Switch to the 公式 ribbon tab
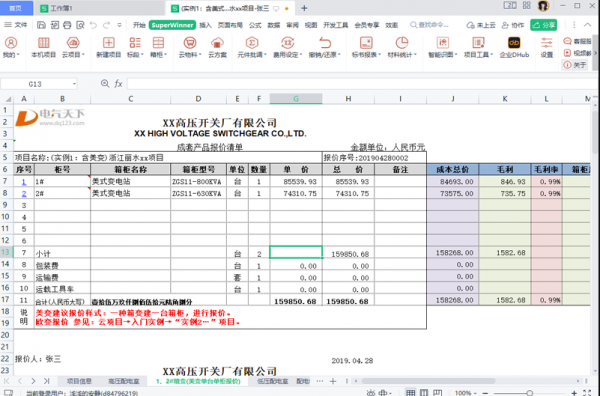This screenshot has width=600, height=396. pos(255,25)
